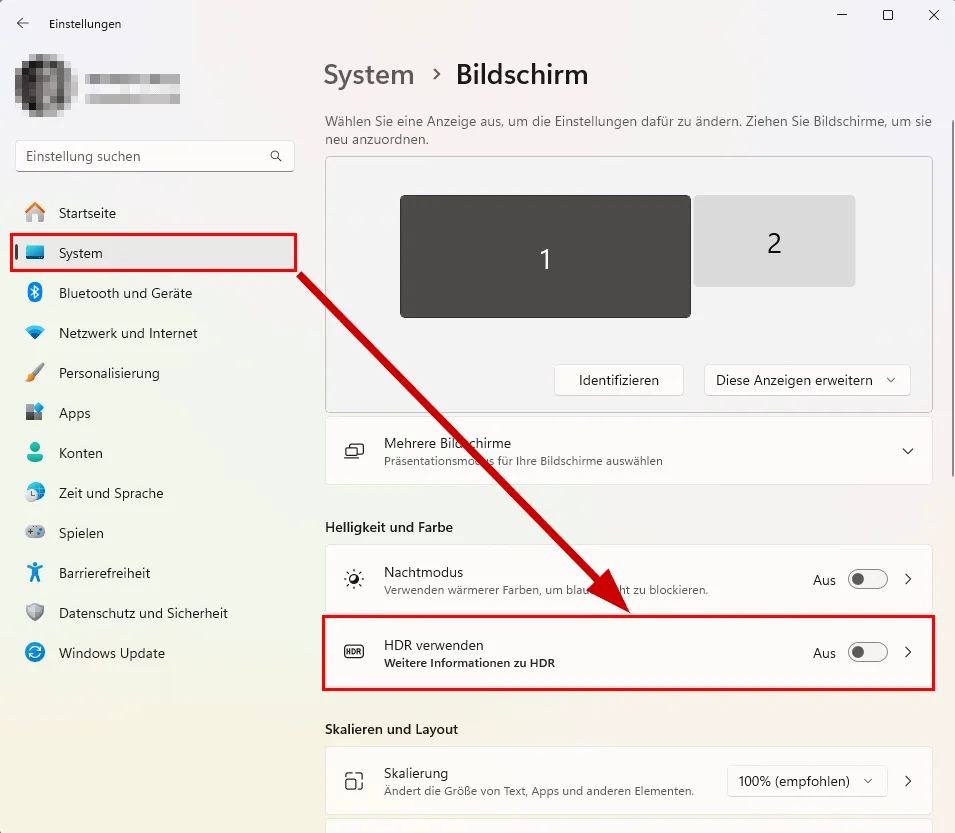Viewport: 955px width, 833px height.
Task: Go to Personalisierung settings
Action: 109,373
